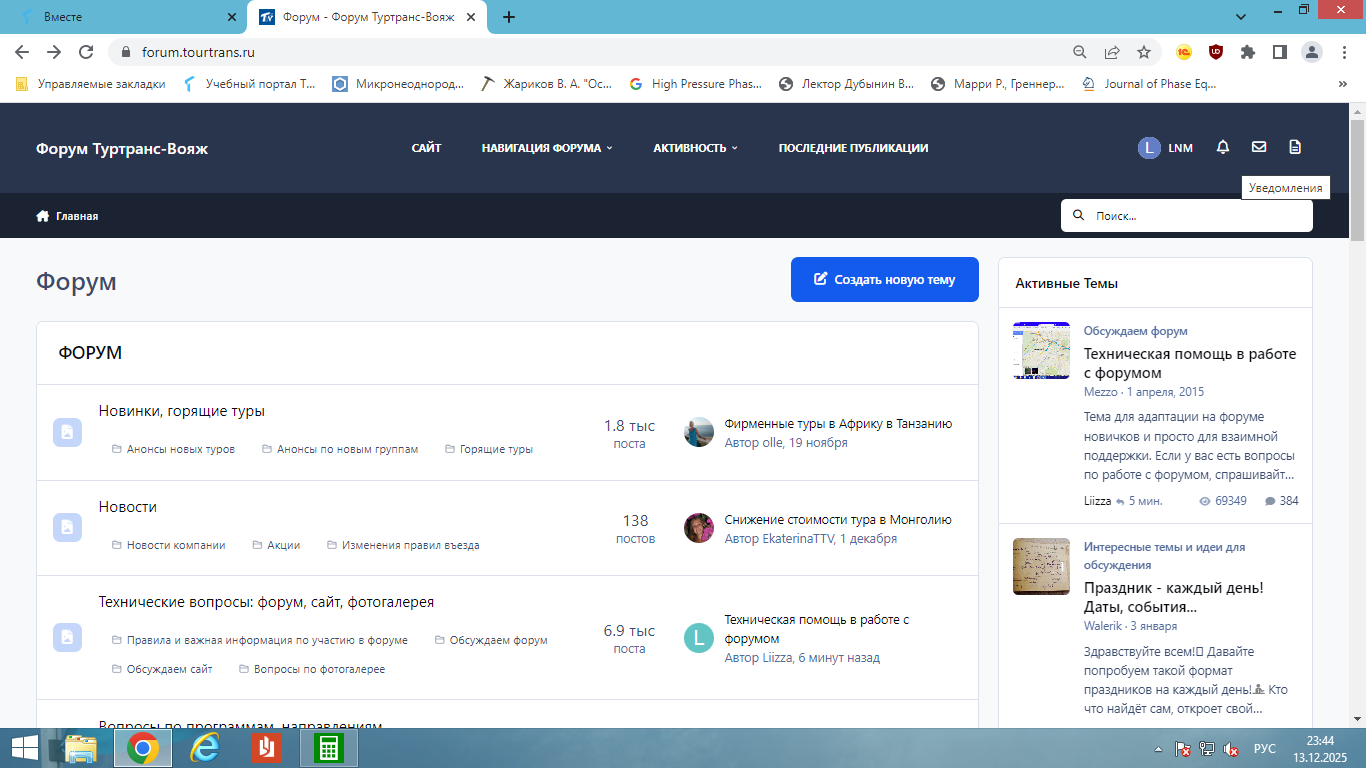Open messages envelope icon in header
Viewport: 1366px width, 768px height.
click(x=1259, y=148)
